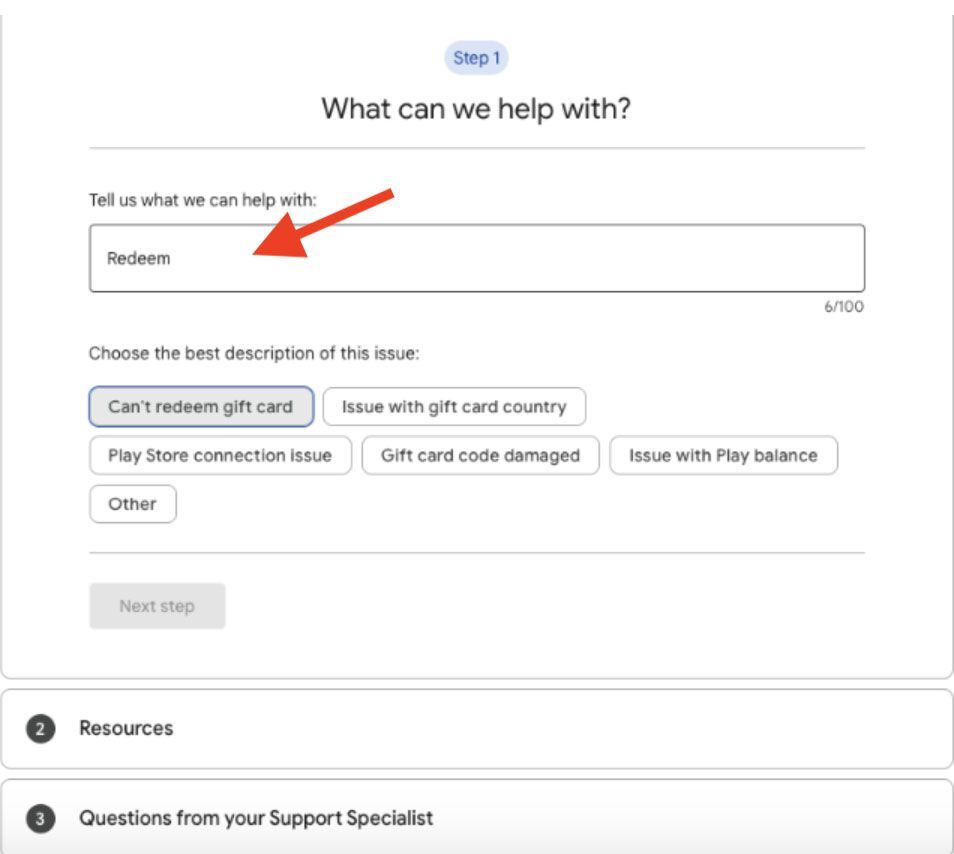Image resolution: width=954 pixels, height=854 pixels.
Task: Choose the "Other" issue description
Action: pyautogui.click(x=133, y=504)
